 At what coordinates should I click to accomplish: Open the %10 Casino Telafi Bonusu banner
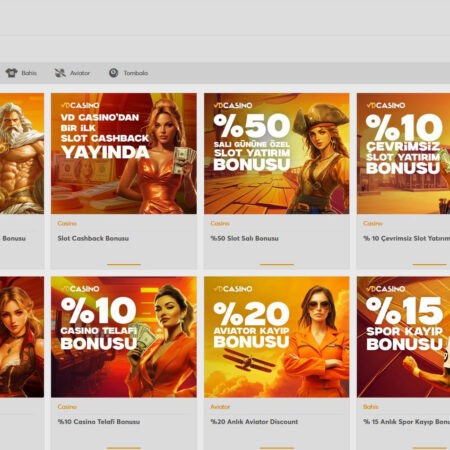pos(124,337)
